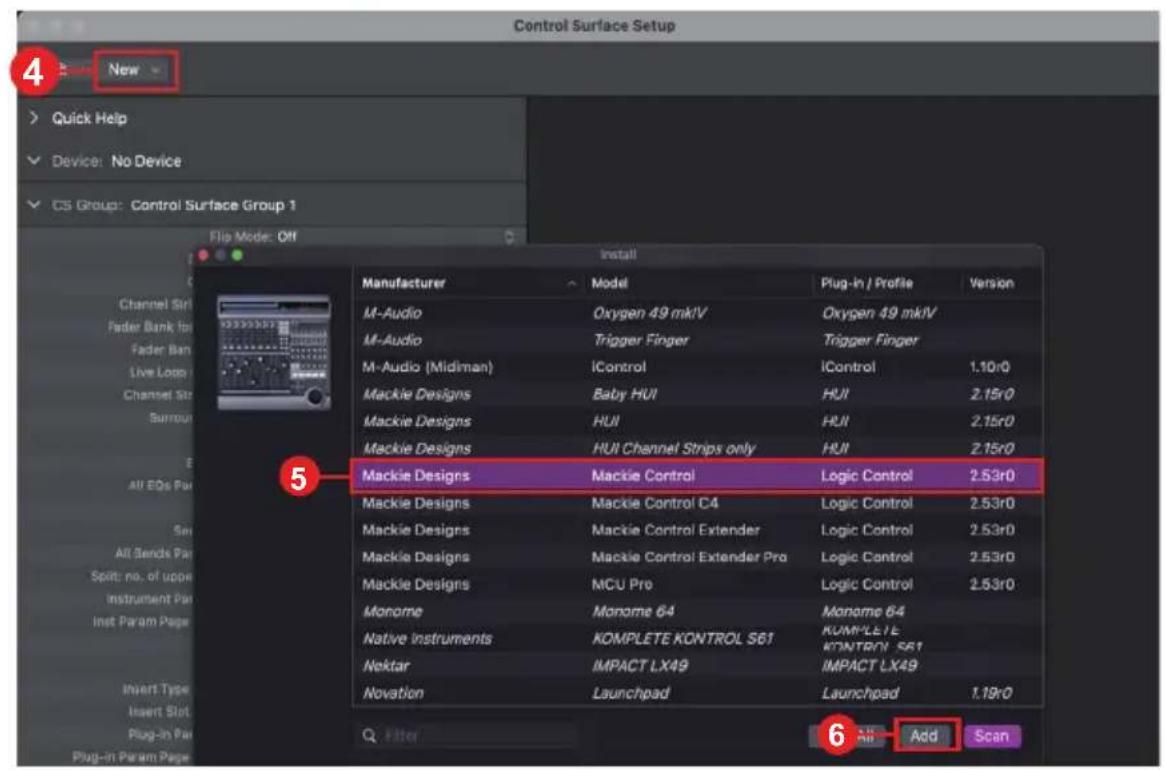Select the Native Instruments manufacturer cell
The width and height of the screenshot is (1165, 770).
(427, 638)
